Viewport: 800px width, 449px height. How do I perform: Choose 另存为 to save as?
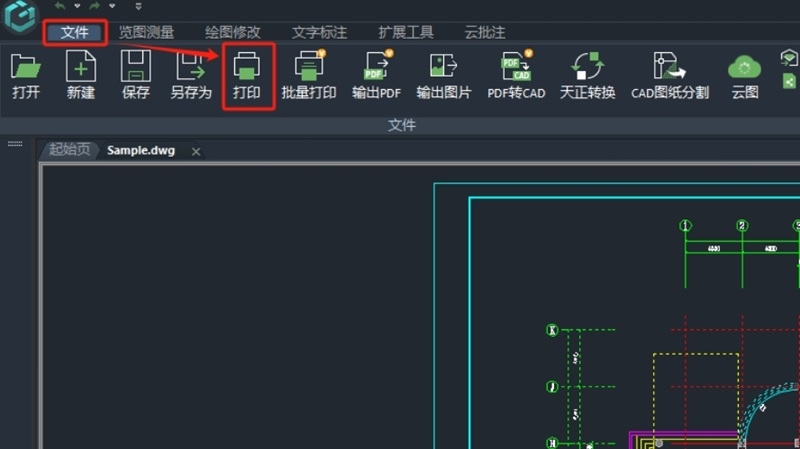click(x=191, y=76)
